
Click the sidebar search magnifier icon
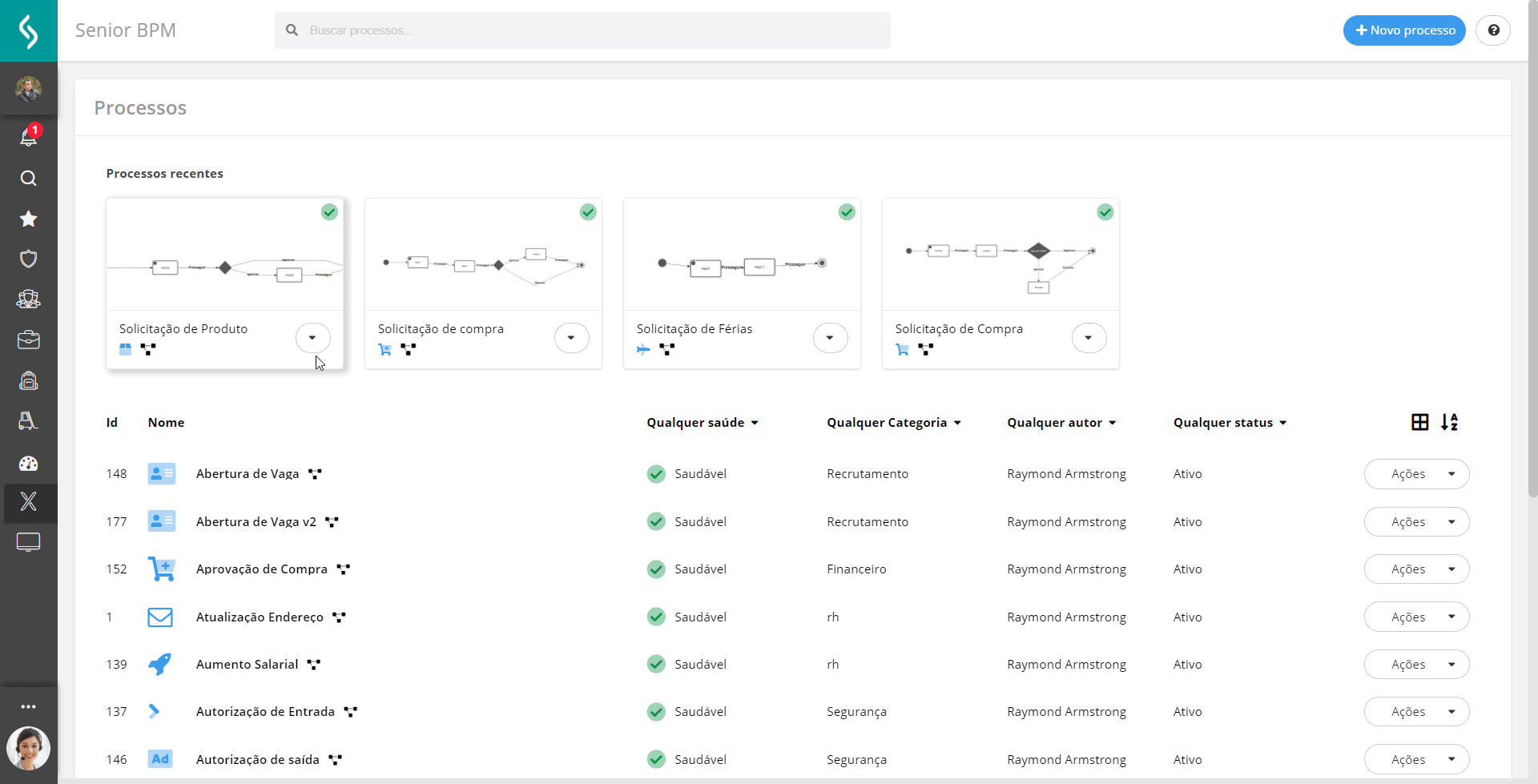28,178
